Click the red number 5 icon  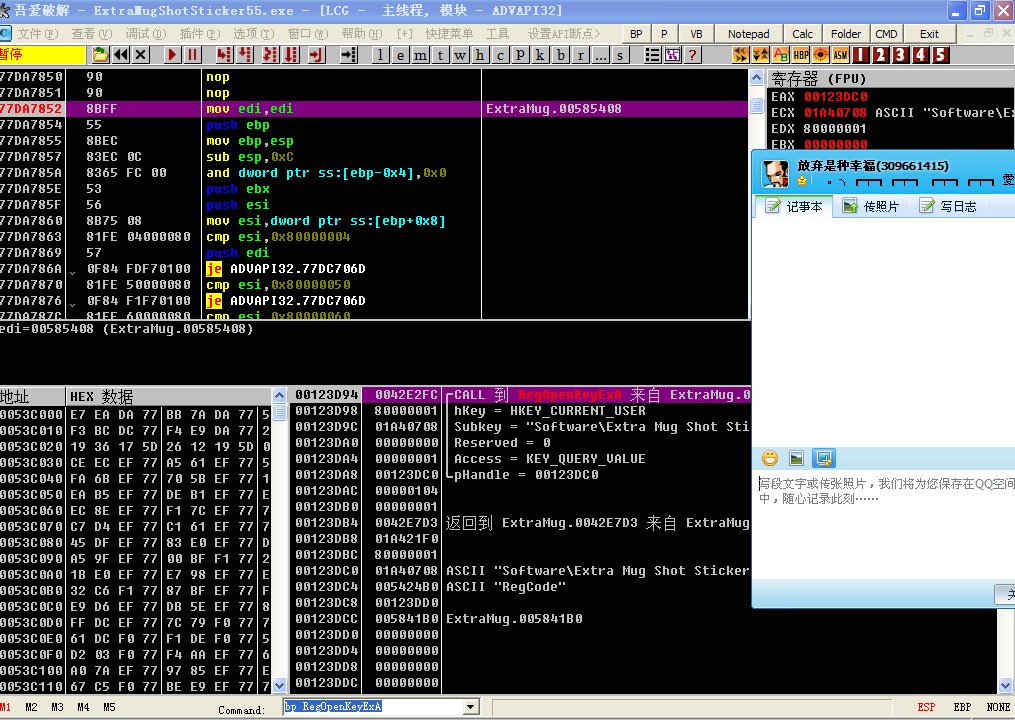(941, 55)
